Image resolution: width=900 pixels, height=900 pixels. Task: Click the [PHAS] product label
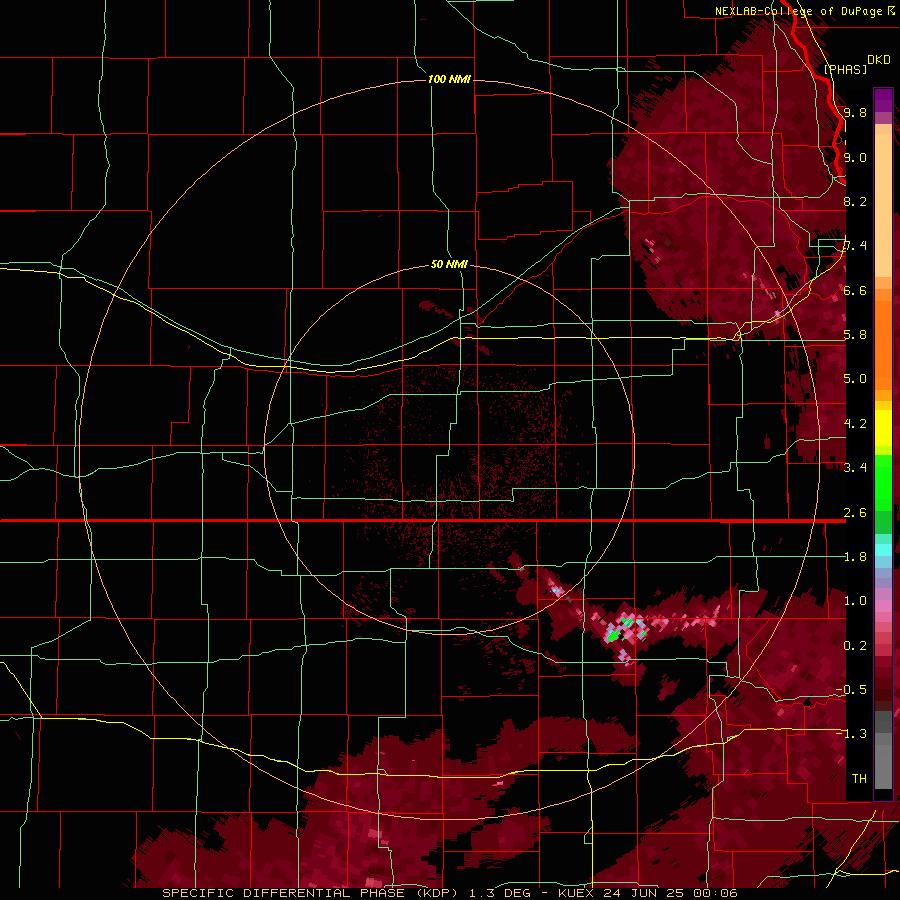click(x=845, y=69)
